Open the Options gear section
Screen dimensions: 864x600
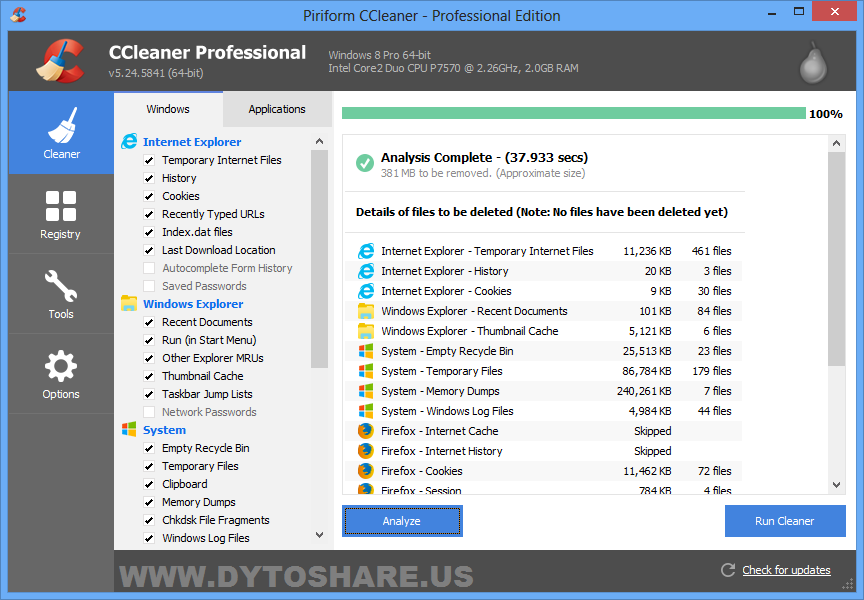61,374
